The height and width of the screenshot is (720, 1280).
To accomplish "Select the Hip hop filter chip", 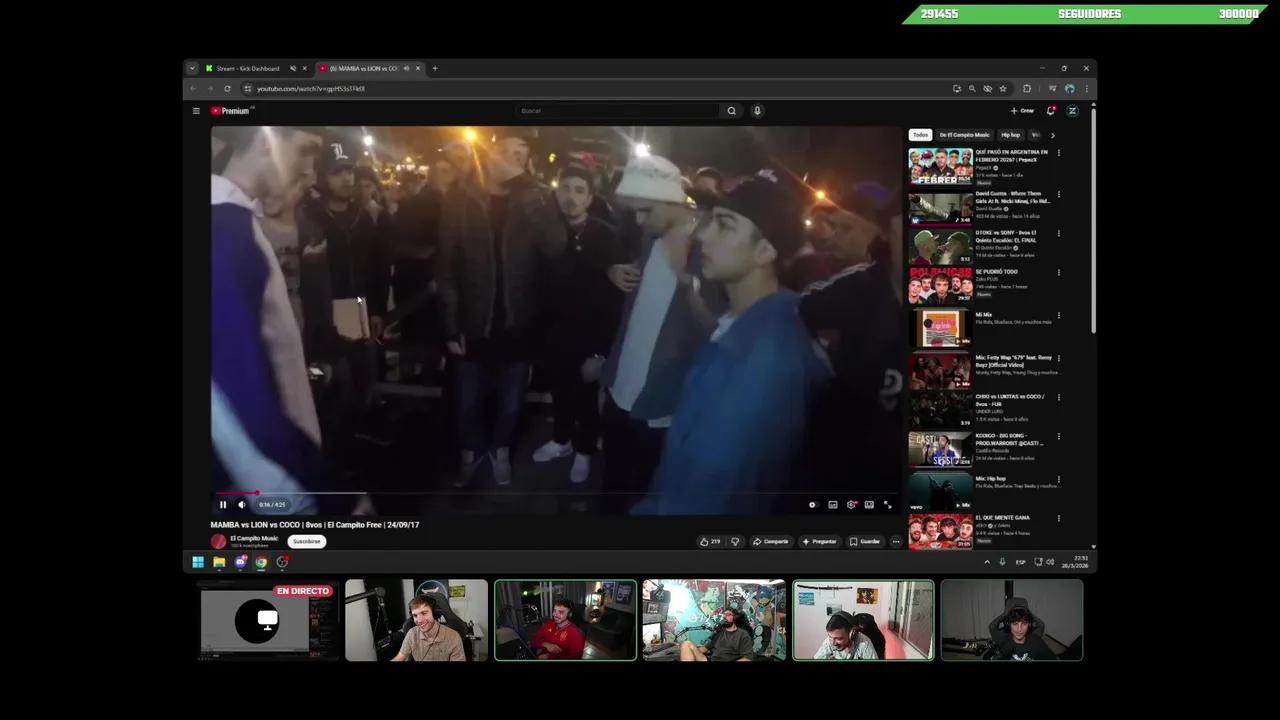I will [1011, 135].
